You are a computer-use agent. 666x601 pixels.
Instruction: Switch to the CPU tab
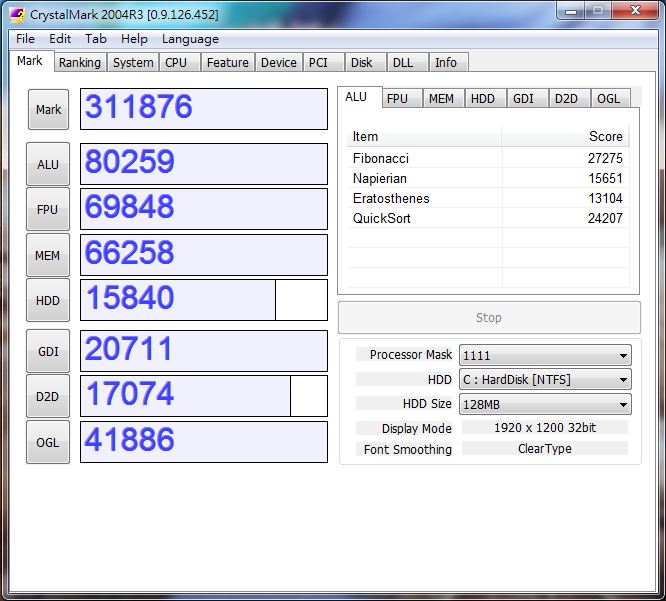point(179,62)
